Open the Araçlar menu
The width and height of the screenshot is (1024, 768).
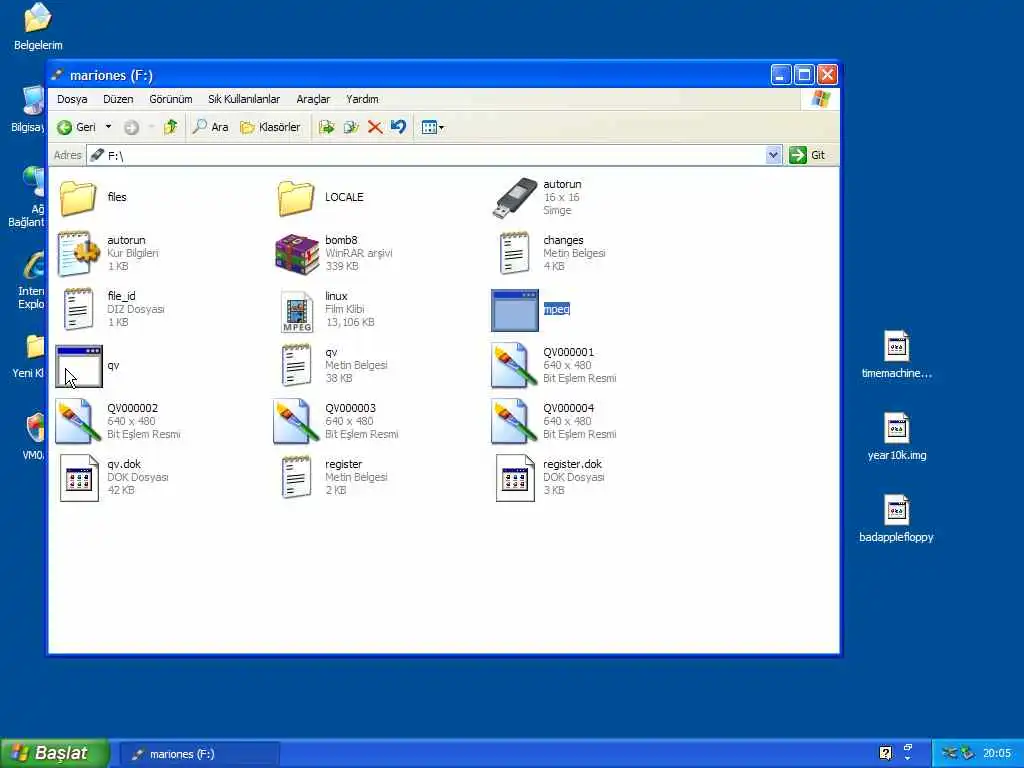click(313, 99)
